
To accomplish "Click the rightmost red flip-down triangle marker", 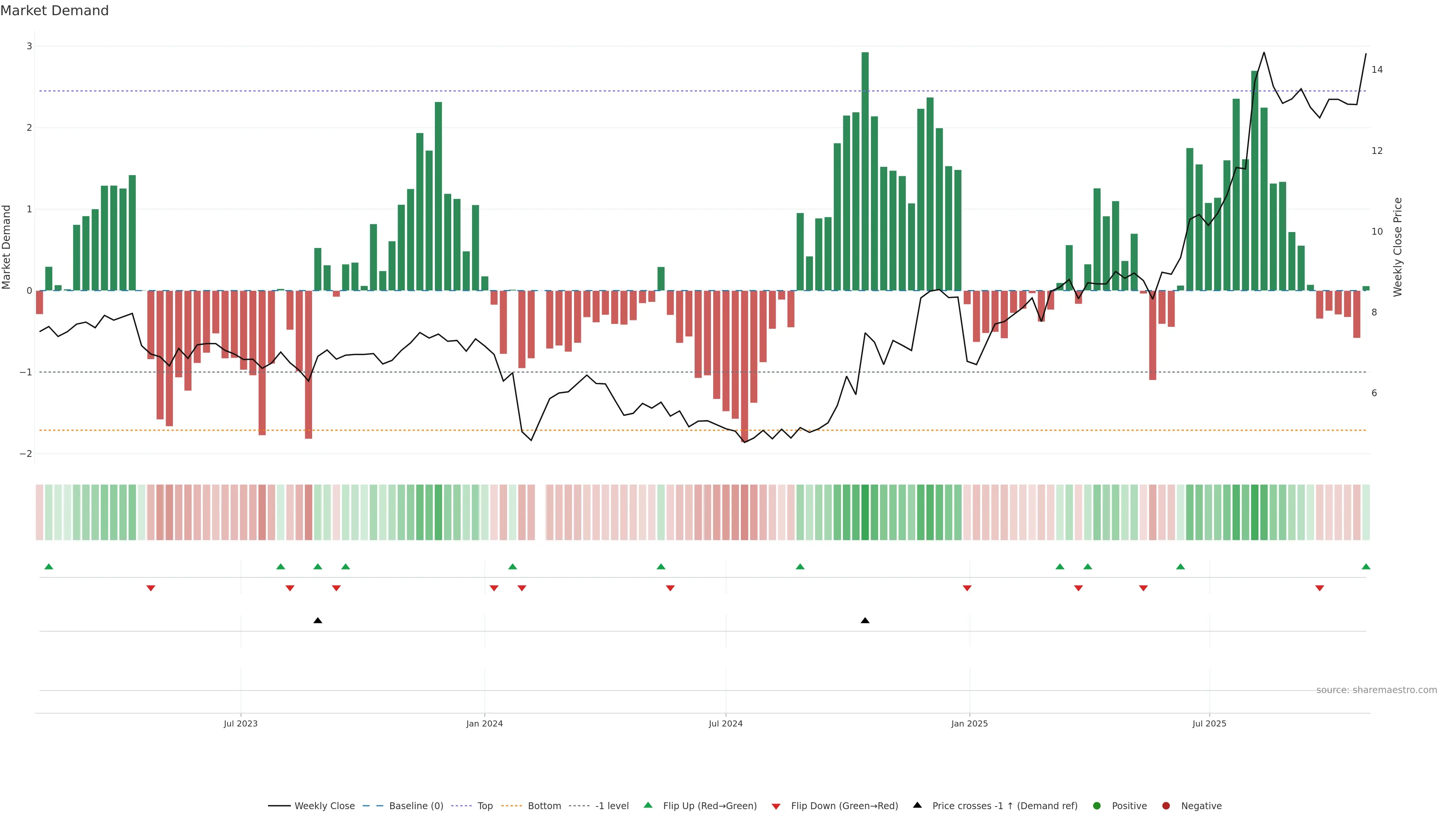I will click(1319, 588).
